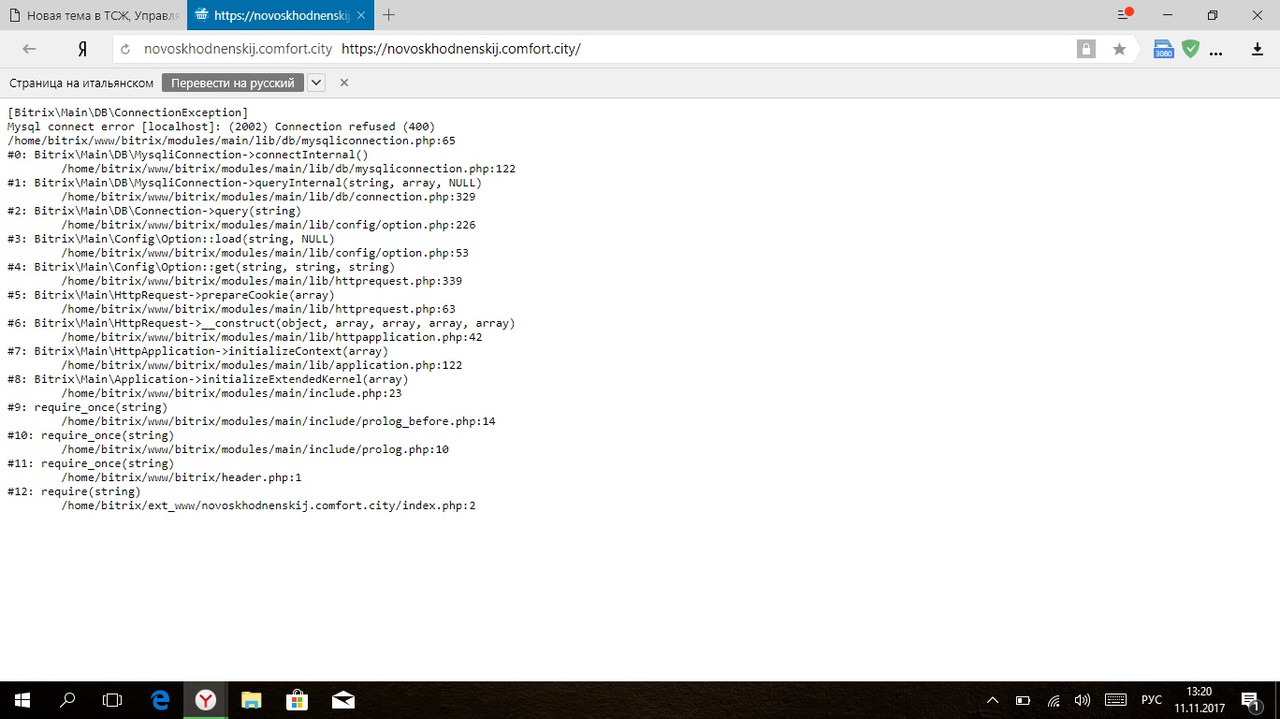Bookmark page with the star icon
This screenshot has height=719, width=1280.
coord(1119,49)
